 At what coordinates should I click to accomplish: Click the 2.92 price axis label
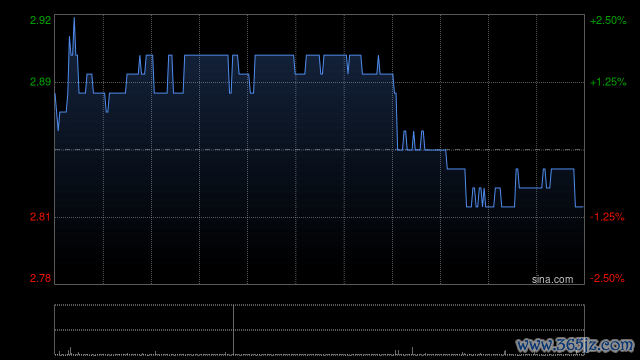coord(40,20)
